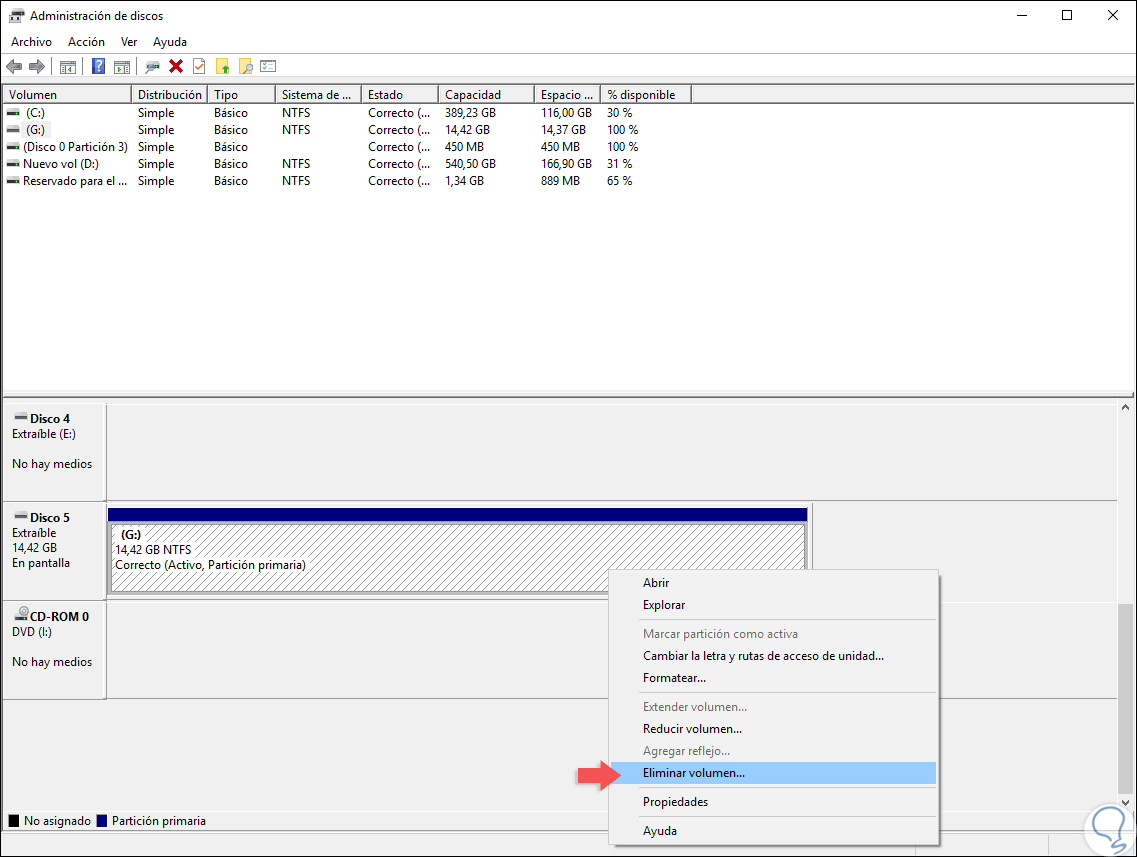1137x857 pixels.
Task: Click the CD-ROM 0 DVD (I:) label panel
Action: [x=54, y=649]
